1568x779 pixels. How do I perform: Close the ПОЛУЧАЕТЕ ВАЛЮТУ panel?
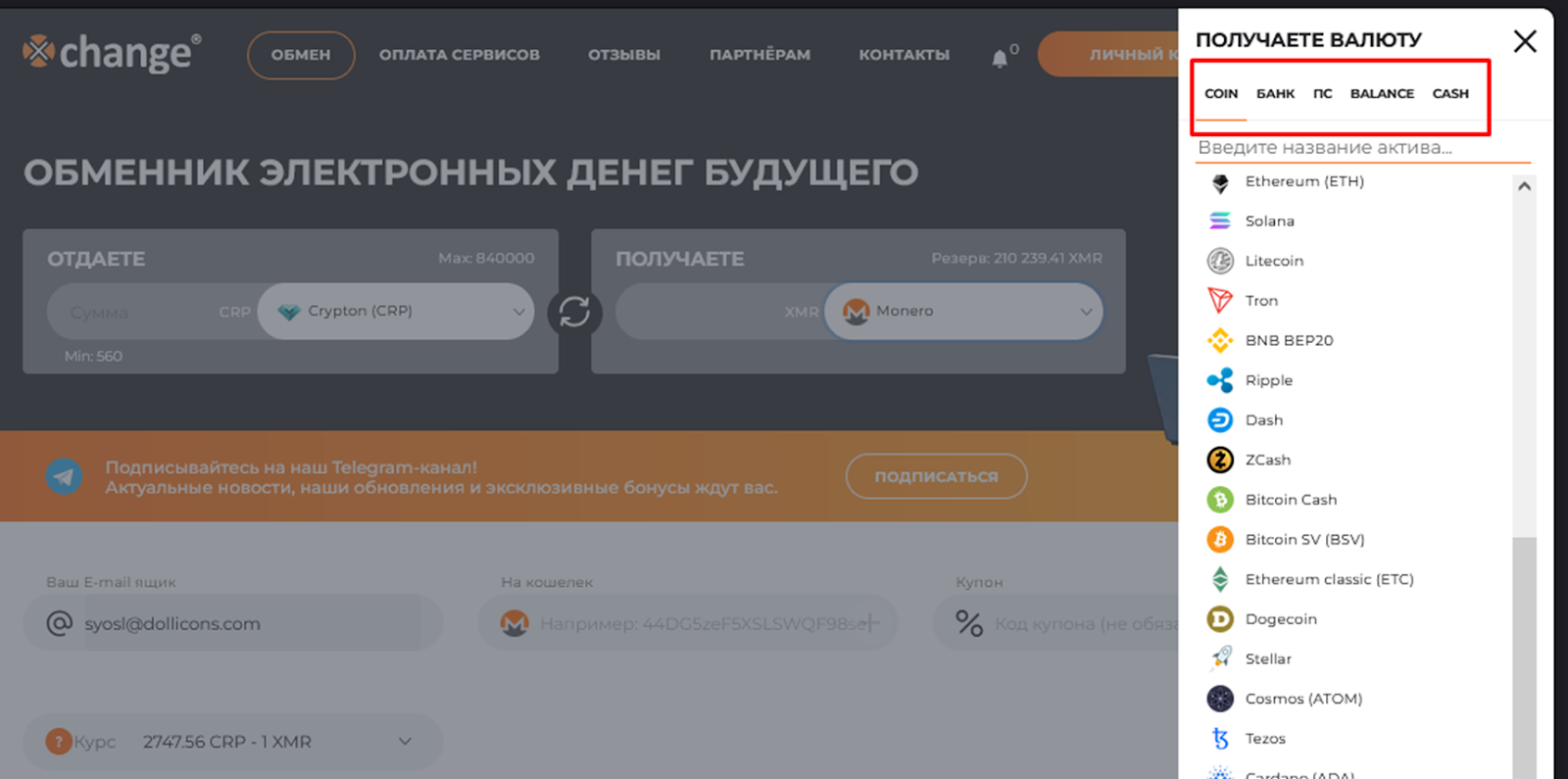(1525, 41)
